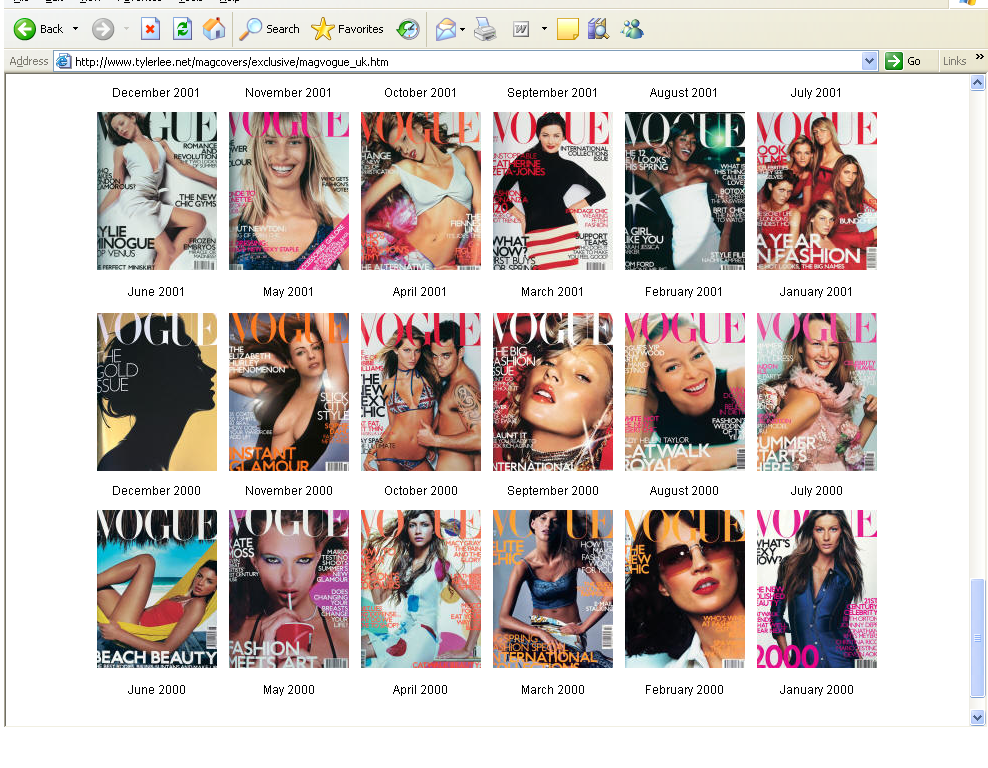Open the November 2000 Vogue cover
Viewport: 988px width, 768px height.
289,589
